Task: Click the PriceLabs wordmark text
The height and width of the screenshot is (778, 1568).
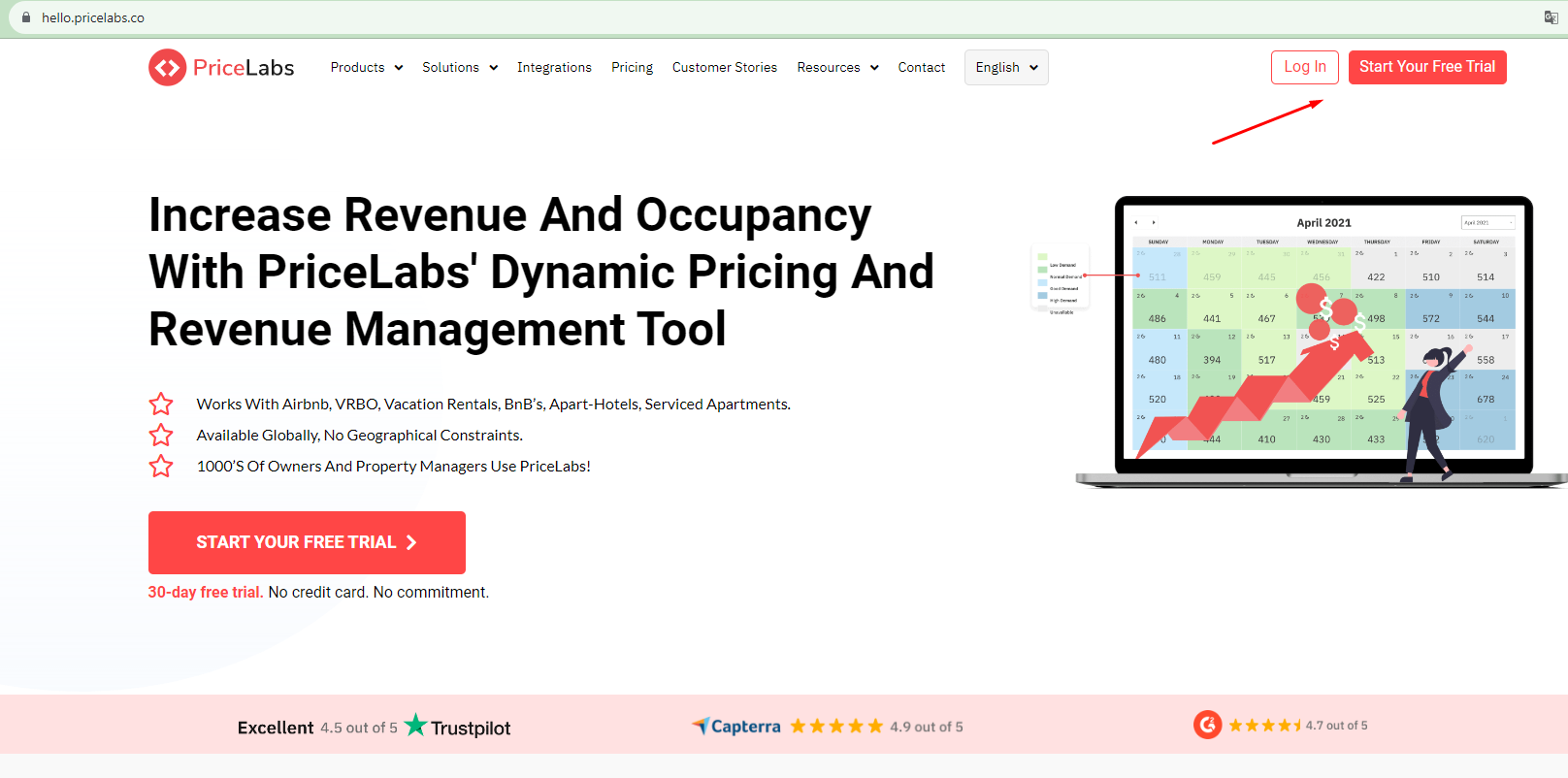Action: click(x=244, y=67)
